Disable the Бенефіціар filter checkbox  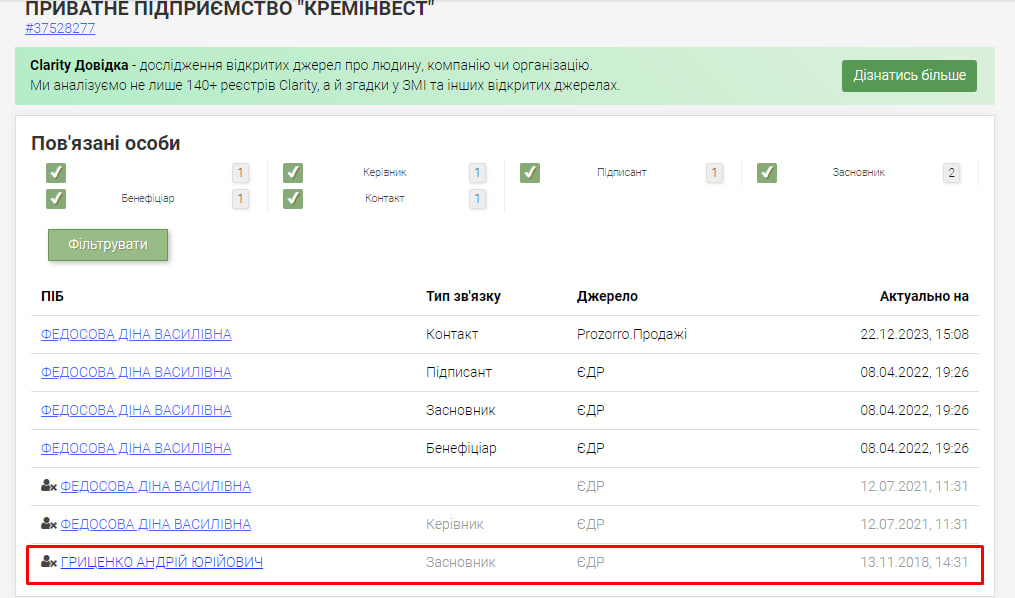(56, 199)
